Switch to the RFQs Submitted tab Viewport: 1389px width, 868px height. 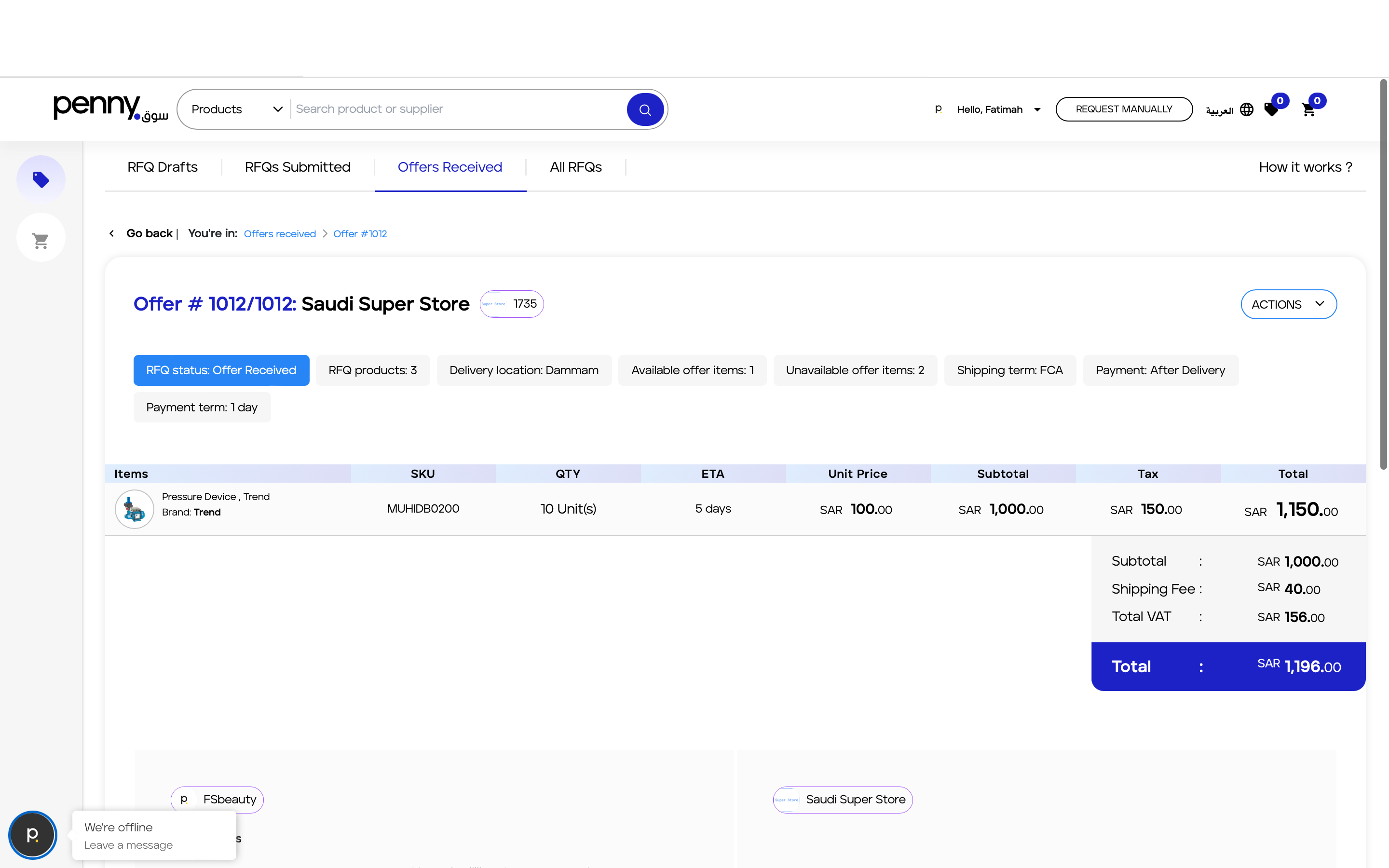tap(297, 167)
